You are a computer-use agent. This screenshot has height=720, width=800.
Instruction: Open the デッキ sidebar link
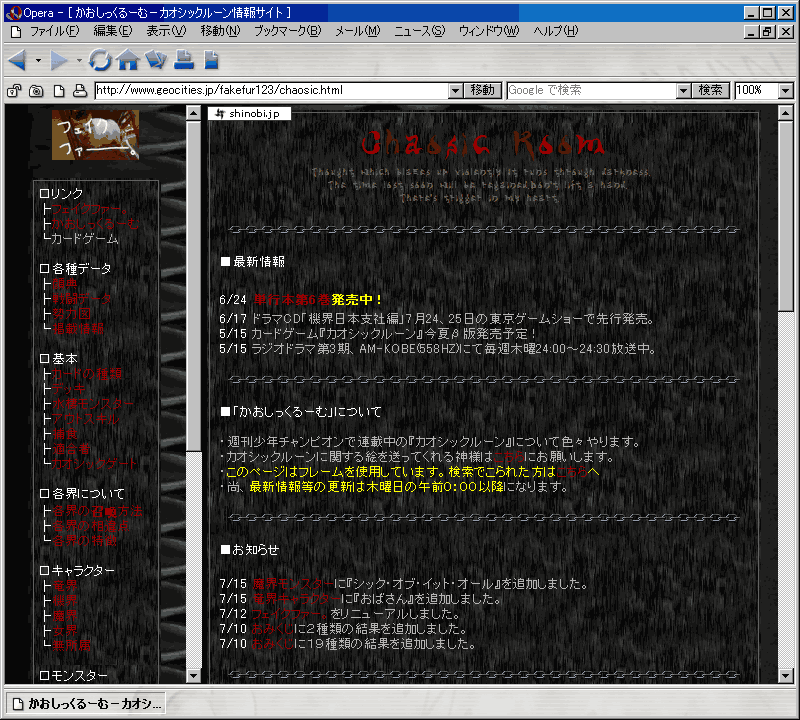(68, 389)
